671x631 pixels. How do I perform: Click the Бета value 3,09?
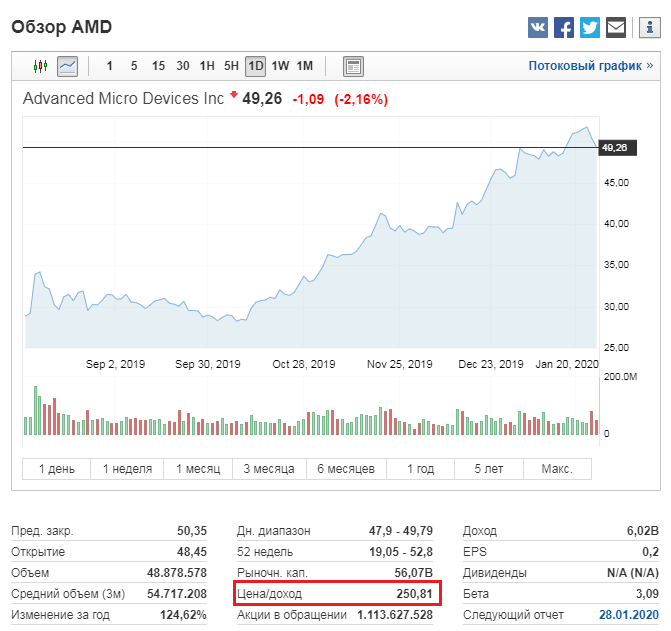(x=647, y=594)
